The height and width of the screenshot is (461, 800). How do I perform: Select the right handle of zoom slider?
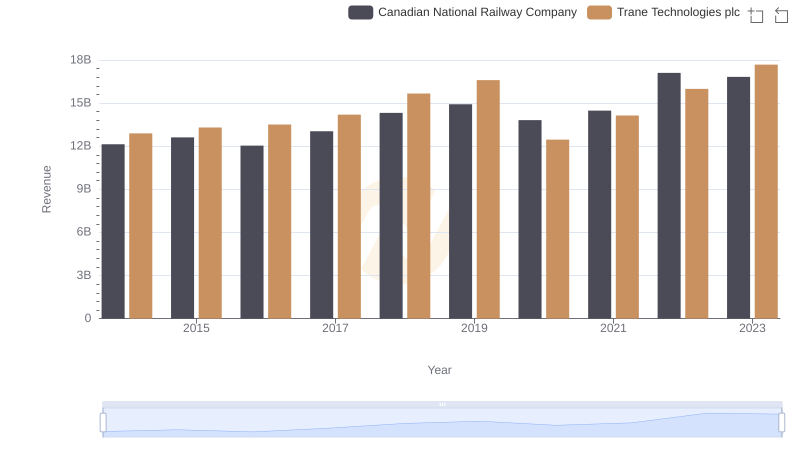781,423
